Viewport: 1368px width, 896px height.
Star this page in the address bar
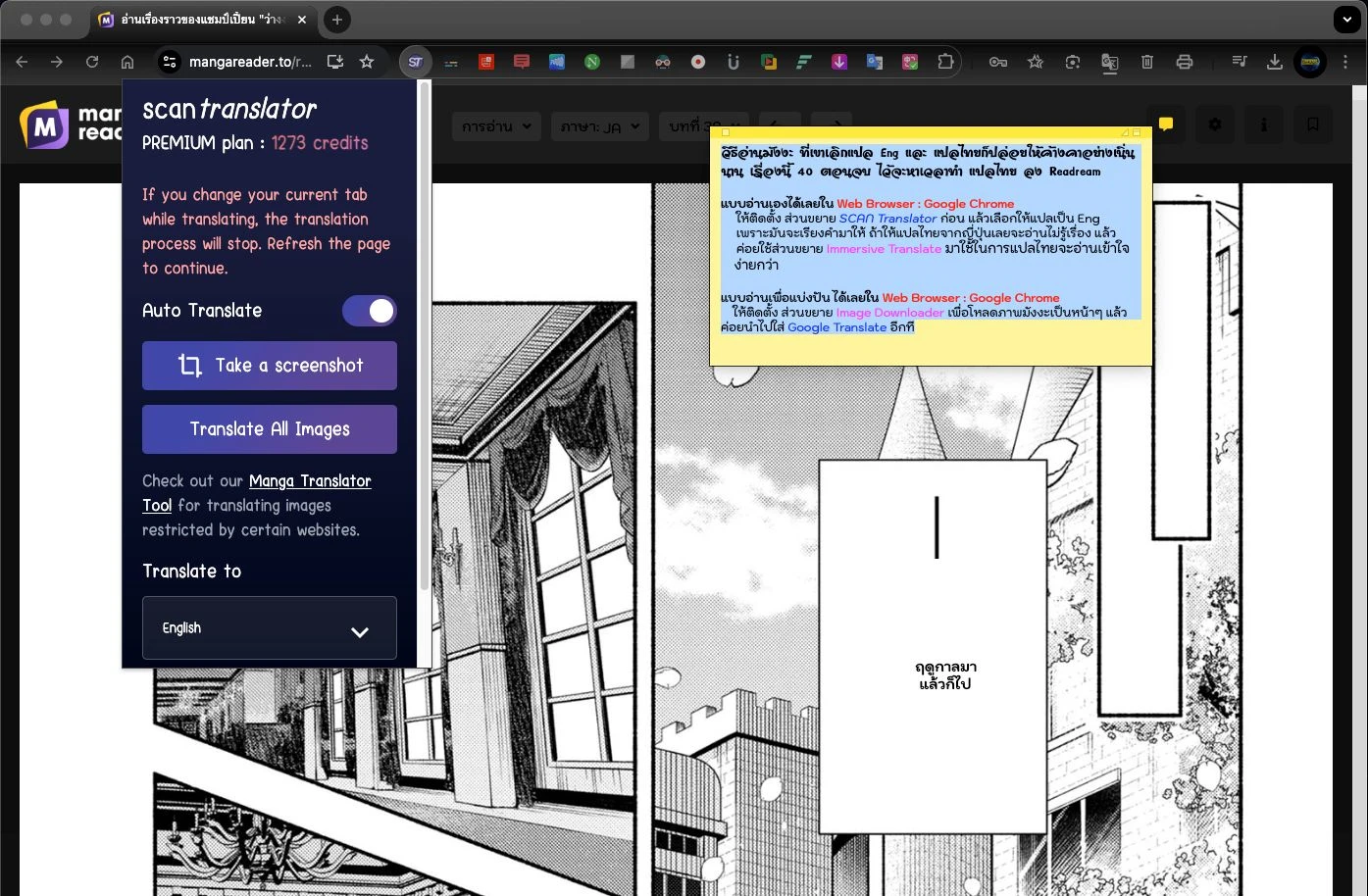pyautogui.click(x=367, y=62)
